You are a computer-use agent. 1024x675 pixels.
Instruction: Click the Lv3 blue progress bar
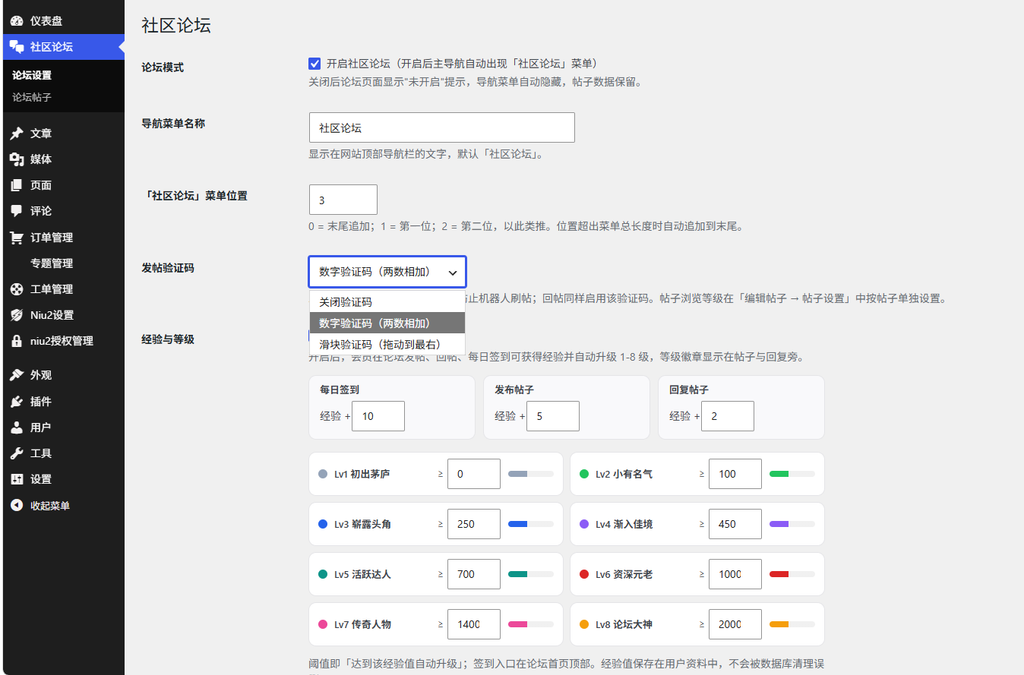coord(531,524)
